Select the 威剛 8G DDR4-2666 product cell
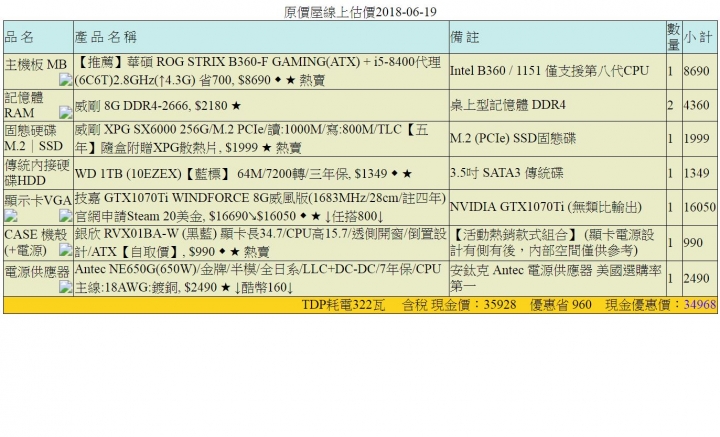 coord(261,105)
